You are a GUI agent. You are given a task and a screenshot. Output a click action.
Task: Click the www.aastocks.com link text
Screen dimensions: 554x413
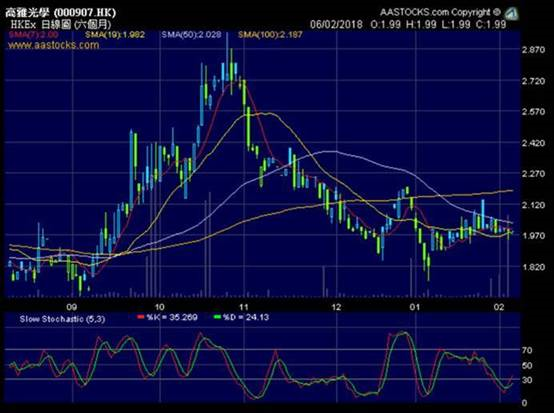point(54,45)
